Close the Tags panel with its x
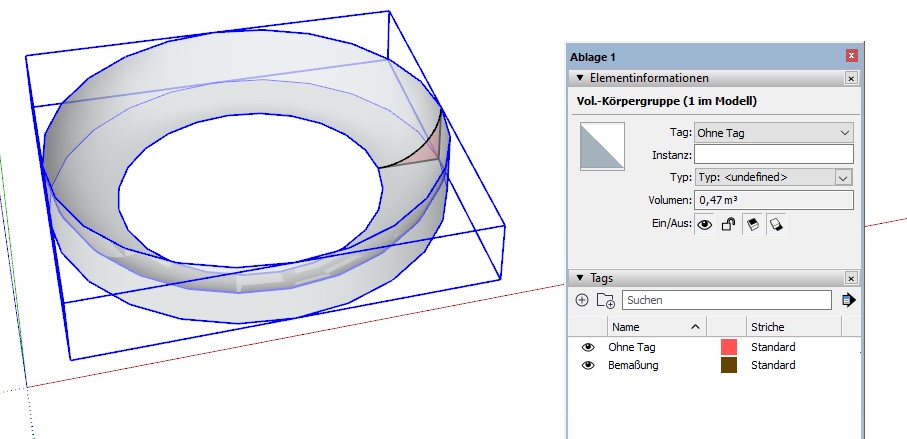907x439 pixels. [851, 278]
